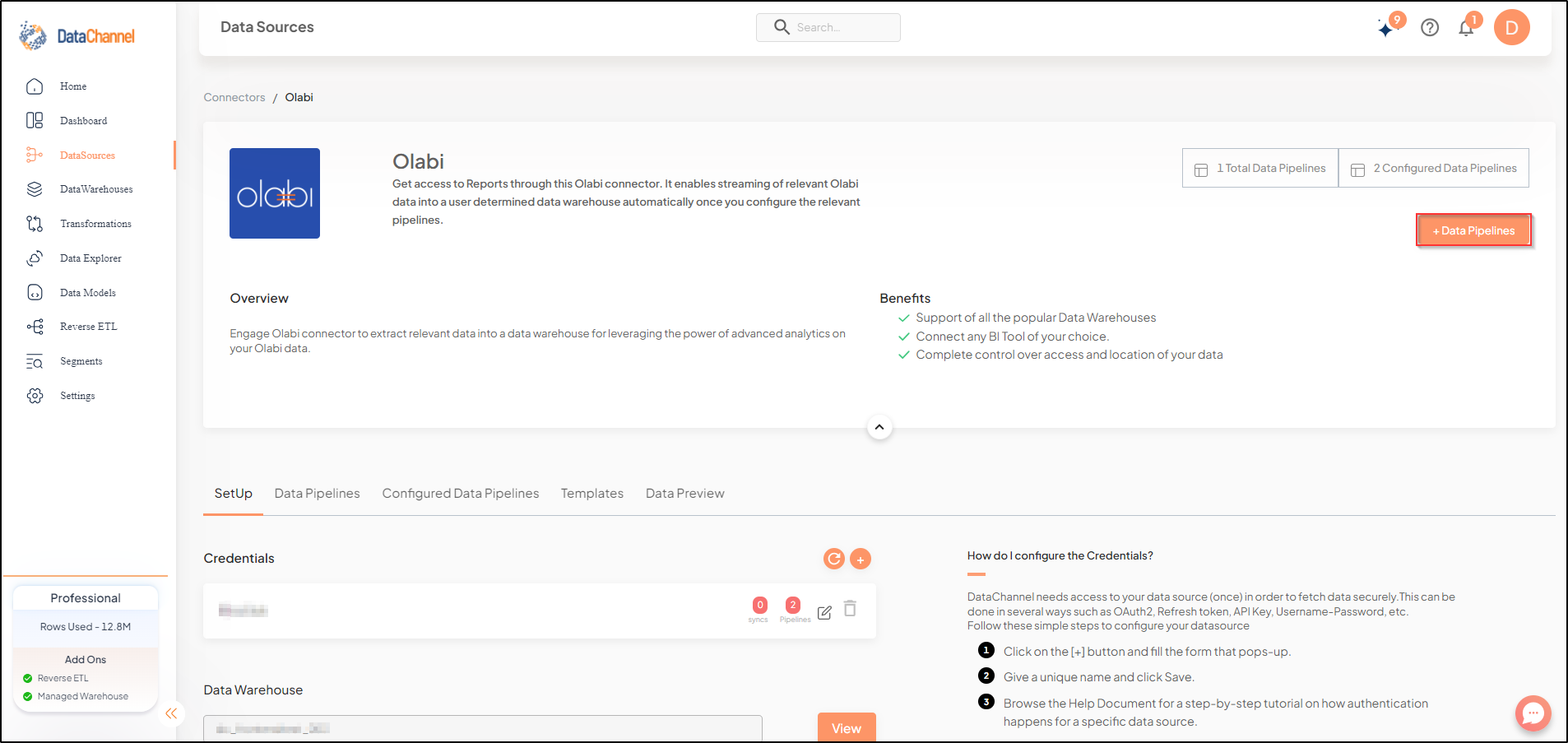Open the DataWarehouses sidebar icon
The width and height of the screenshot is (1568, 743).
tap(35, 189)
